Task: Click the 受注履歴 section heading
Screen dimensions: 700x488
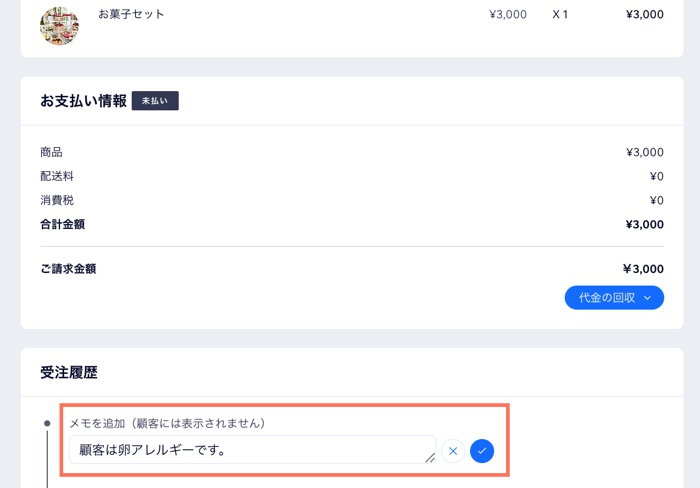Action: point(69,373)
